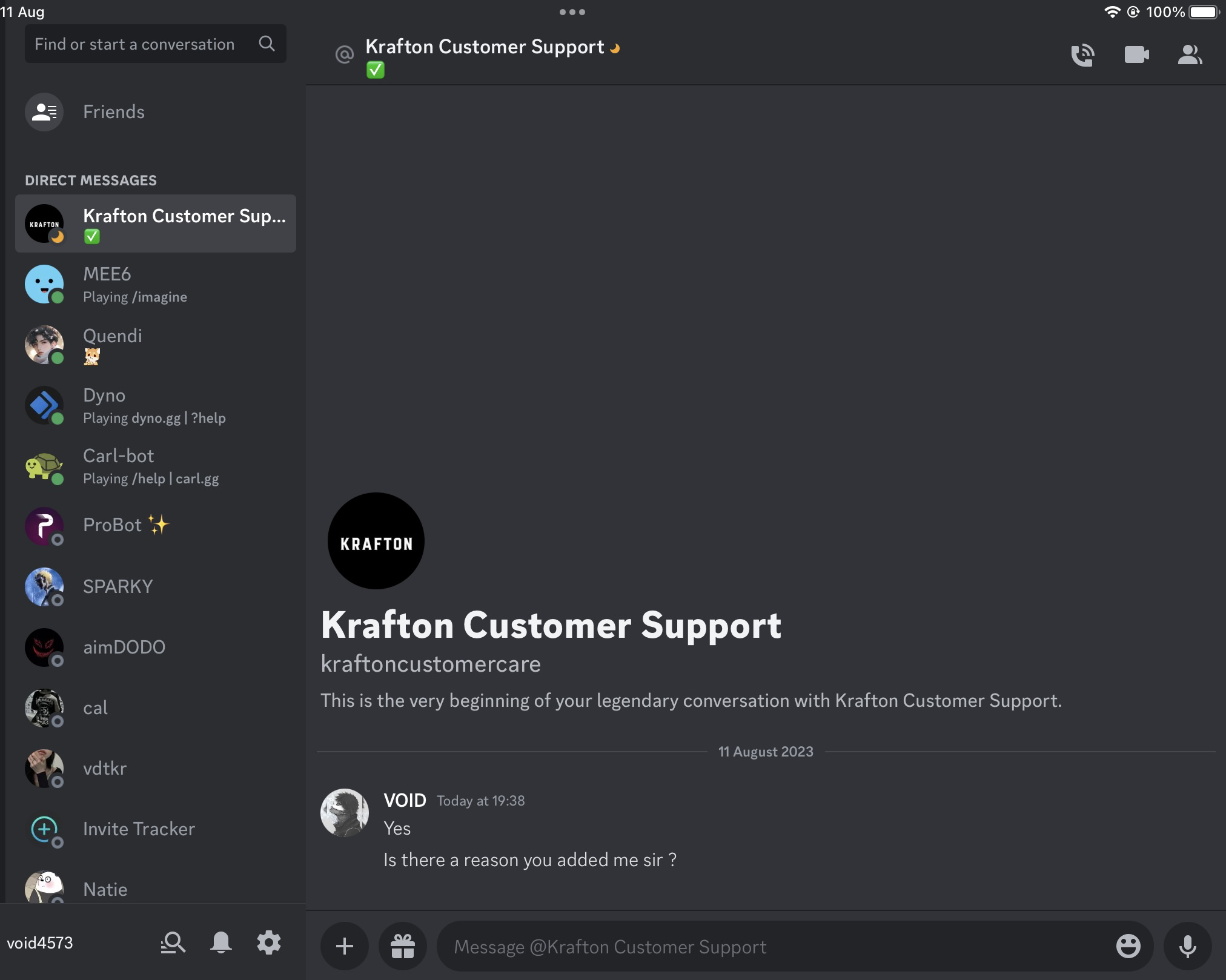This screenshot has width=1226, height=980.
Task: Click Find or start a conversation field
Action: click(x=134, y=44)
